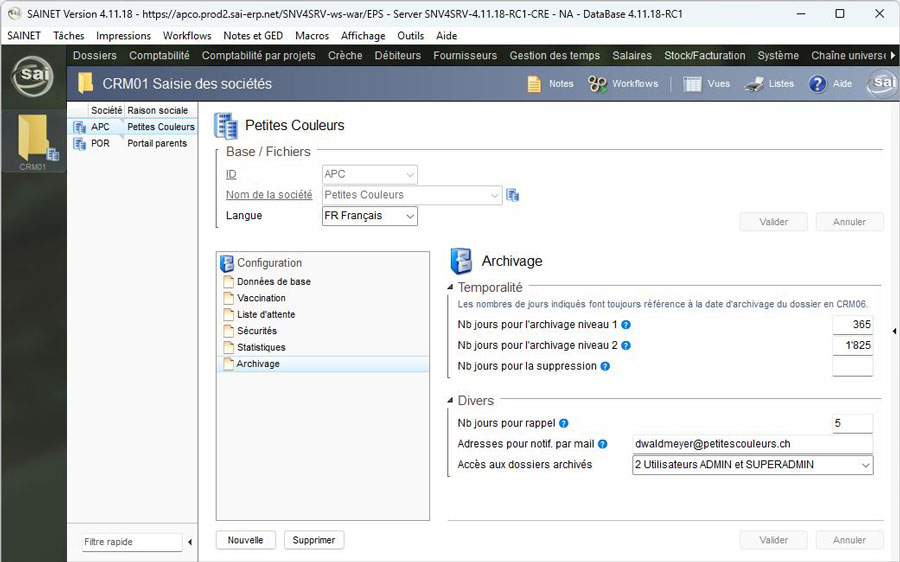Click the Nb jours pour la suppression field

[x=852, y=366]
